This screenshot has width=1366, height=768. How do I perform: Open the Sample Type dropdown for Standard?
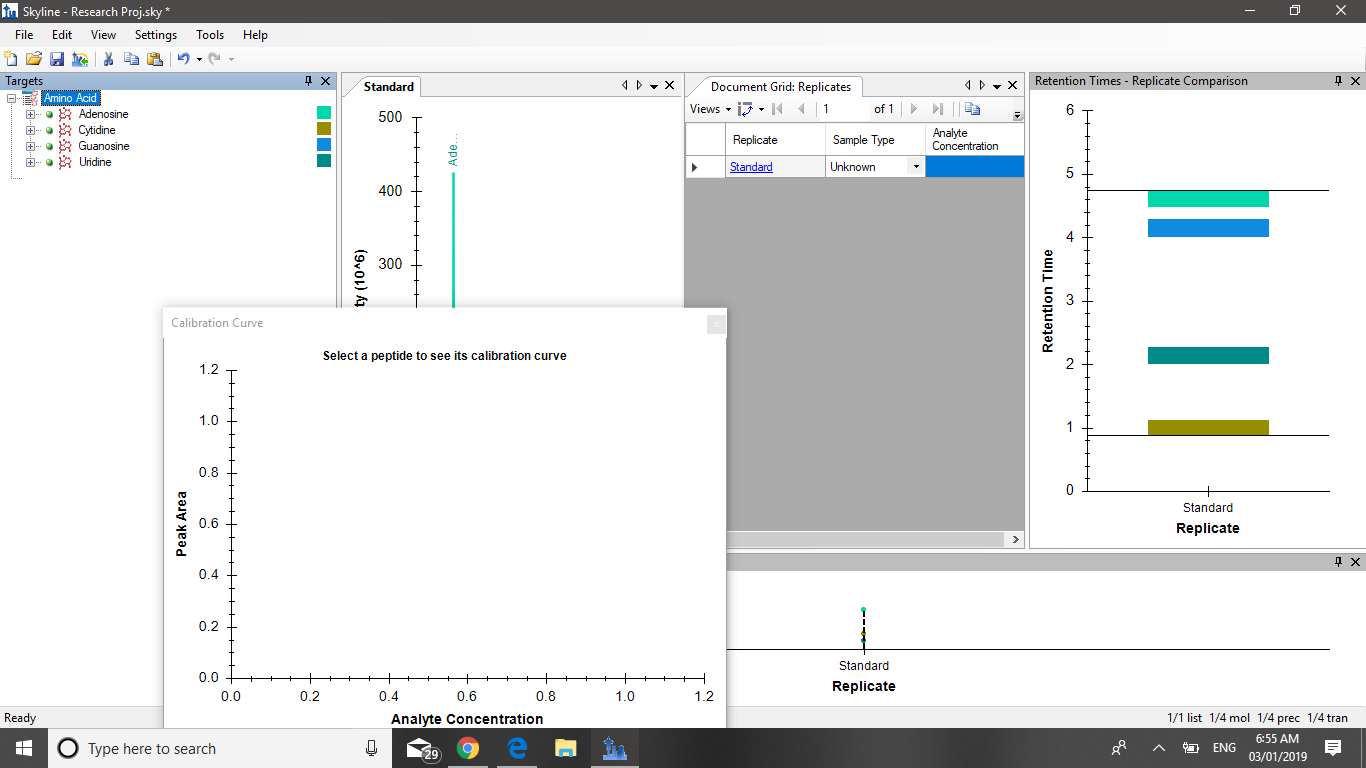[915, 167]
